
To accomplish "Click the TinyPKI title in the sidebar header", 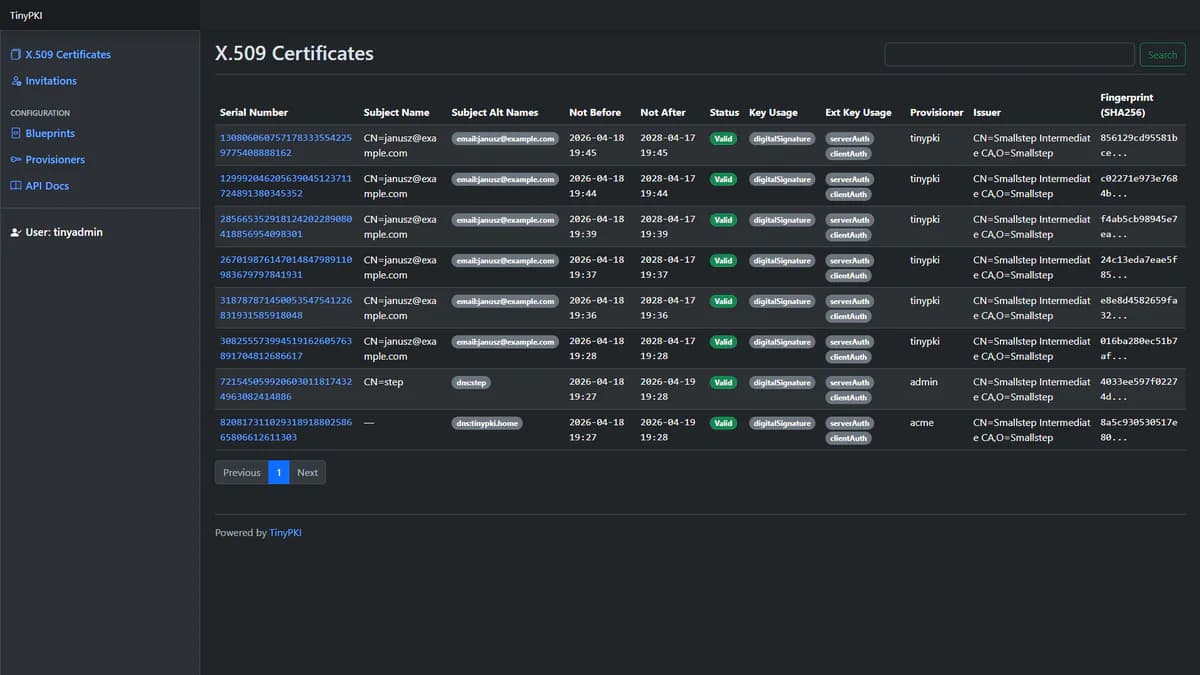I will pyautogui.click(x=26, y=15).
